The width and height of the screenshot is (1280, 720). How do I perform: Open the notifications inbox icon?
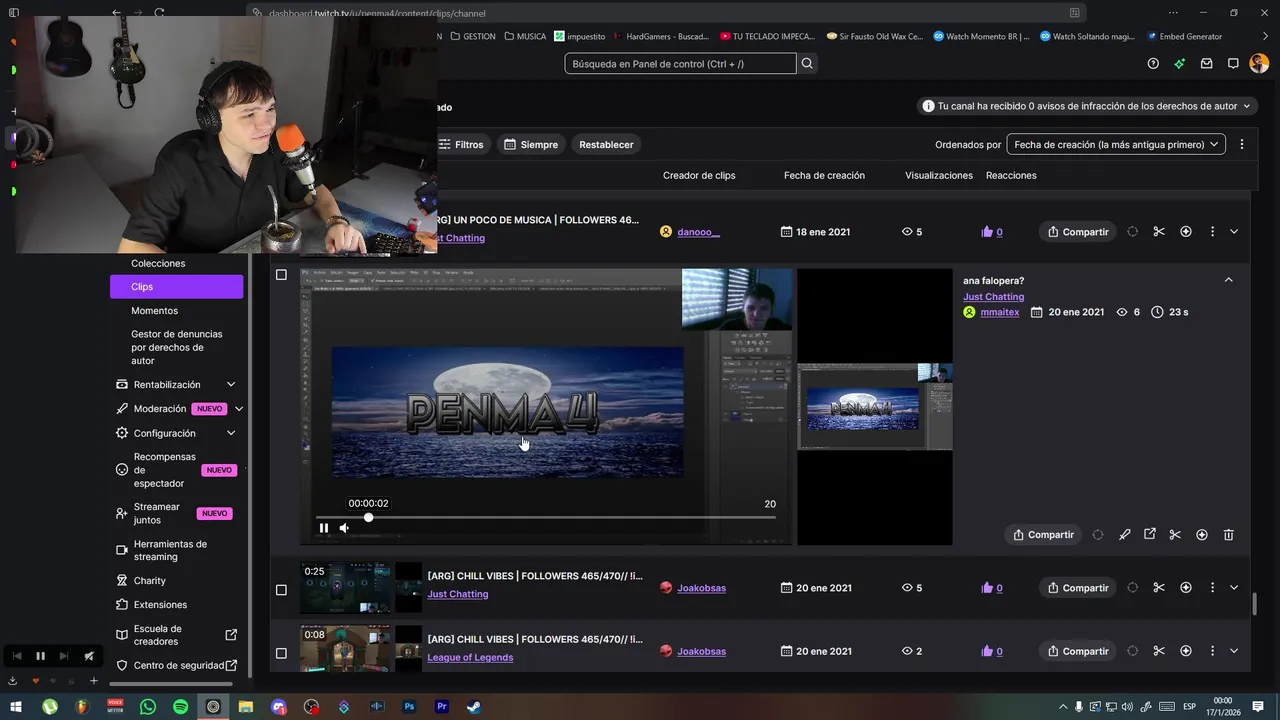coord(1207,63)
